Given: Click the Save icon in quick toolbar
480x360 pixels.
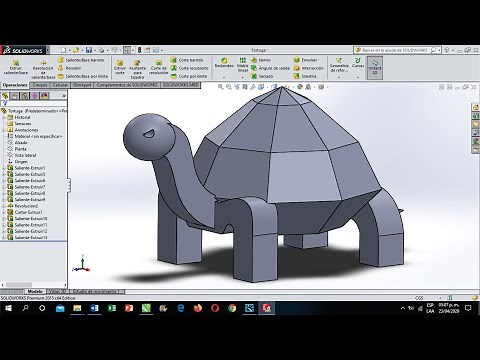Looking at the screenshot, I should pos(89,50).
